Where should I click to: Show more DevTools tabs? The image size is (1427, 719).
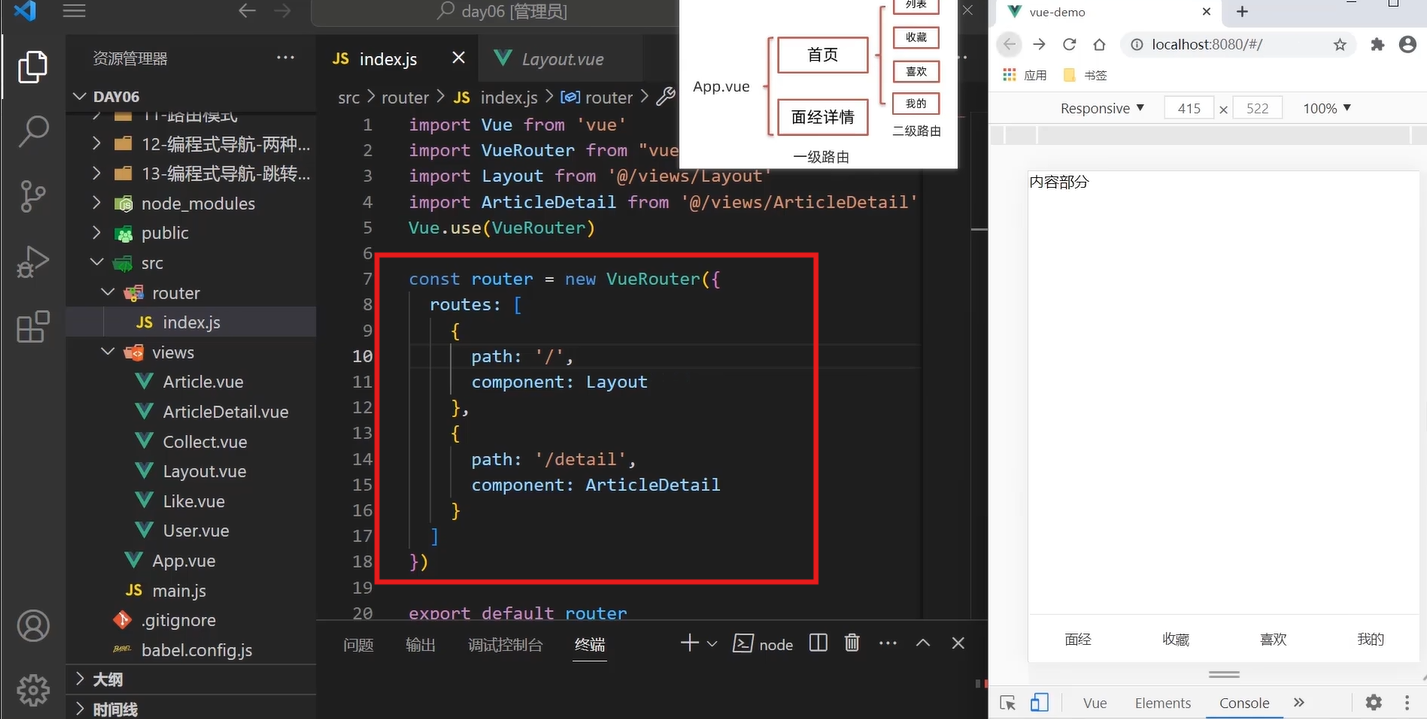1299,702
